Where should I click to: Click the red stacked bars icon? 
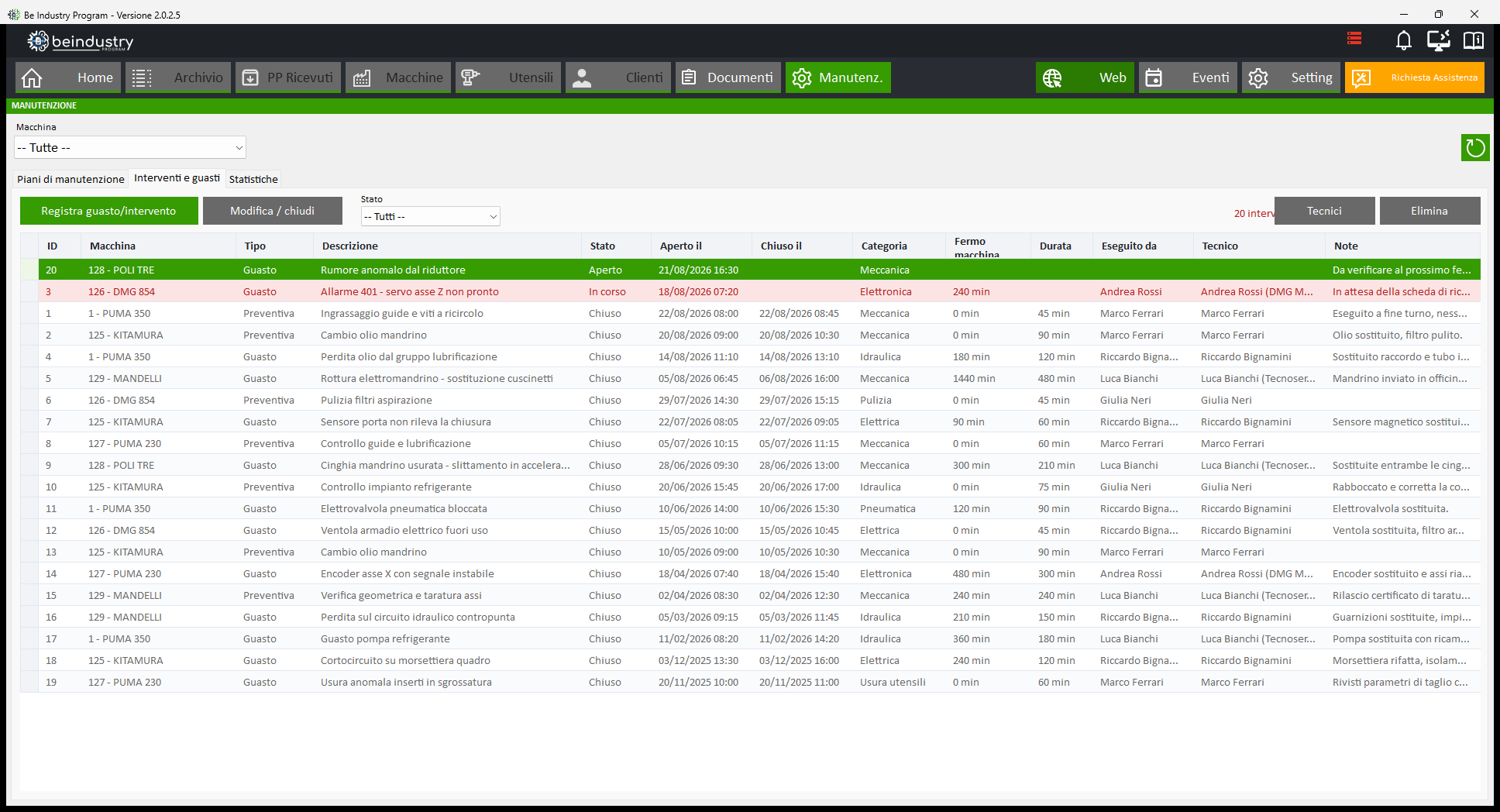(1354, 38)
